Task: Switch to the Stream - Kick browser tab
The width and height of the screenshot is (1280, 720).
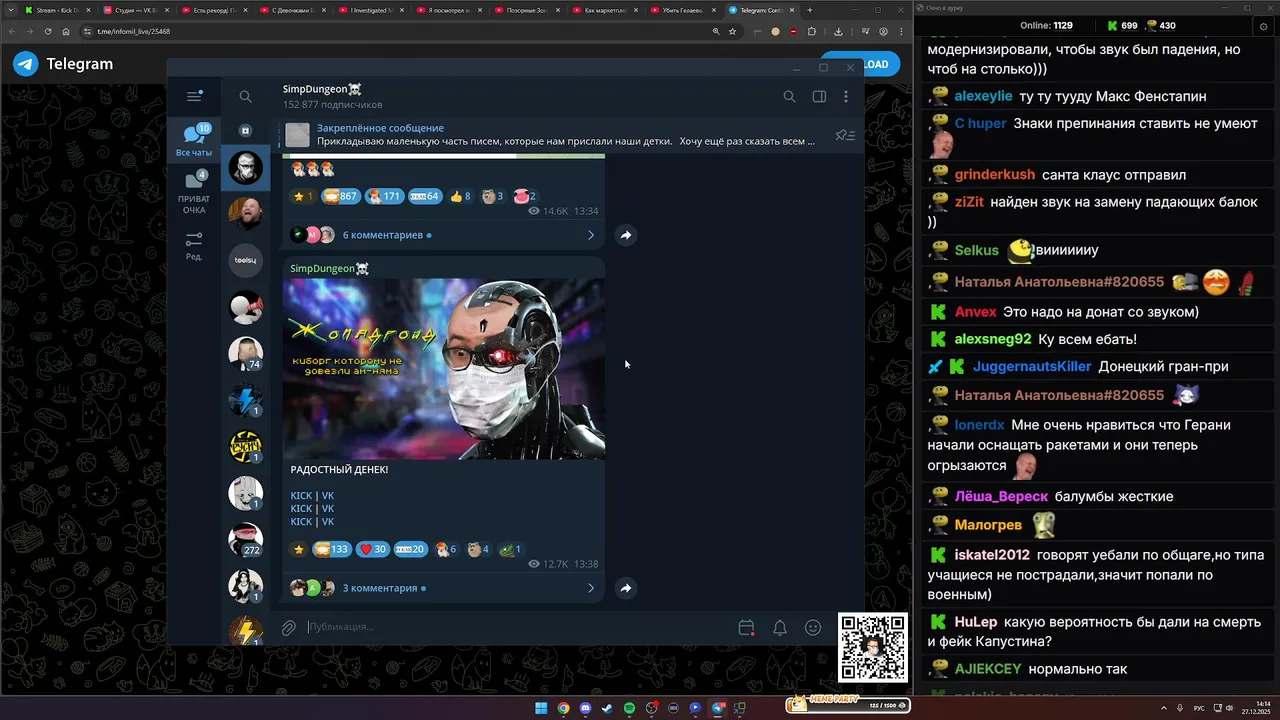Action: (56, 10)
